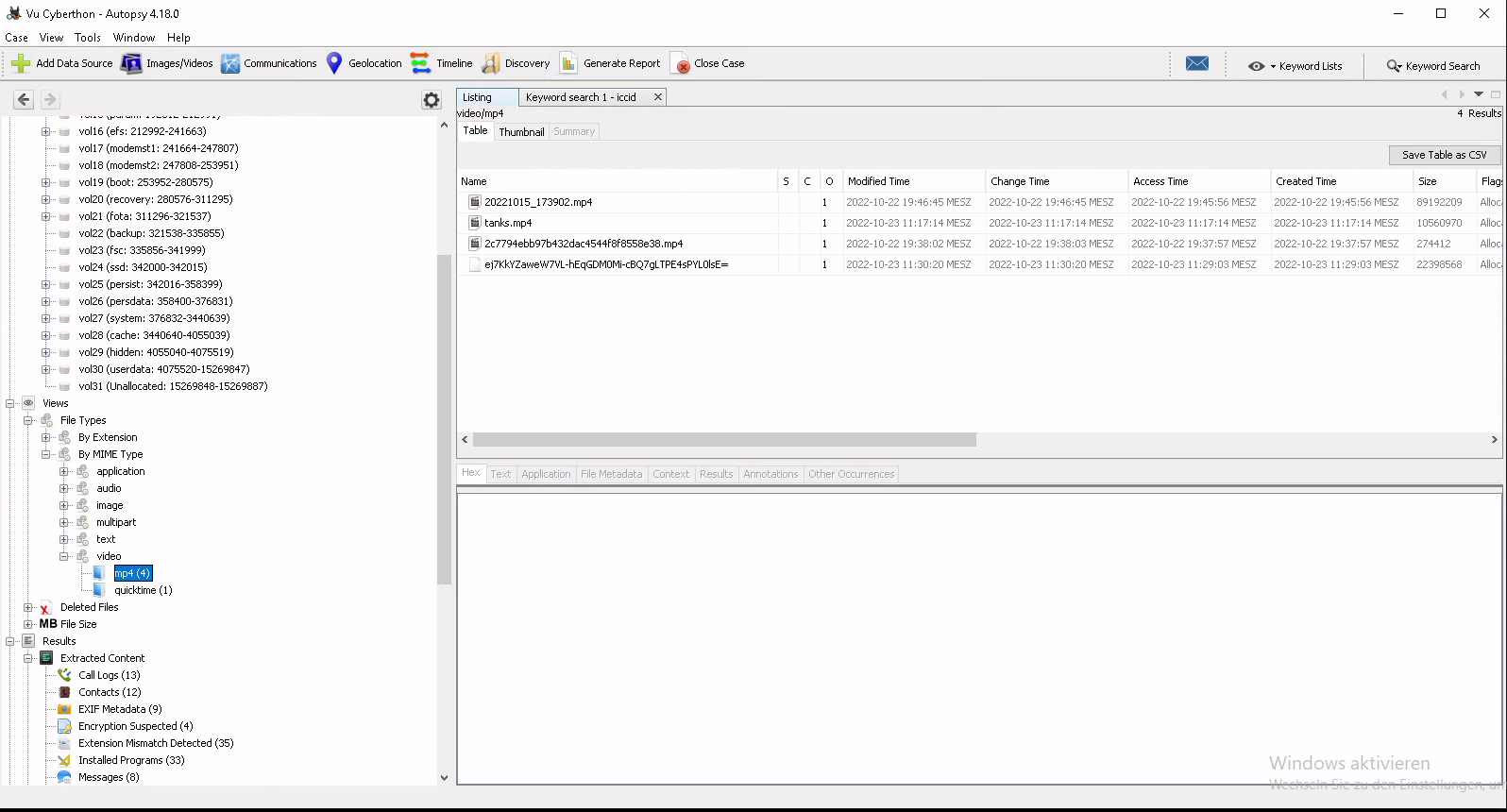Select the quicktime (1) tree item
1507x812 pixels.
[x=144, y=590]
